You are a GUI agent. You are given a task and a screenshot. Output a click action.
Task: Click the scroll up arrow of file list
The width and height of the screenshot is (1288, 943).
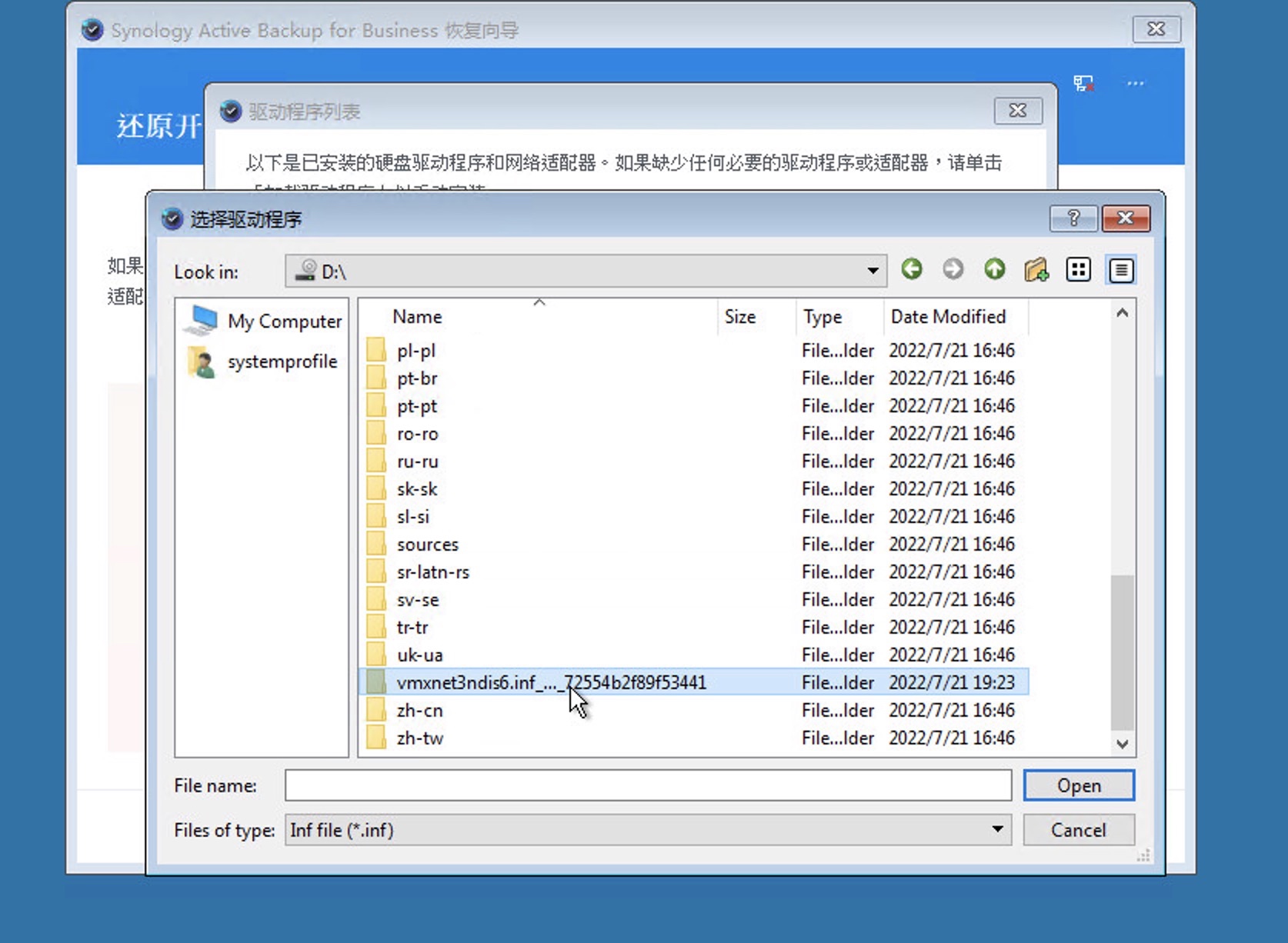point(1123,312)
